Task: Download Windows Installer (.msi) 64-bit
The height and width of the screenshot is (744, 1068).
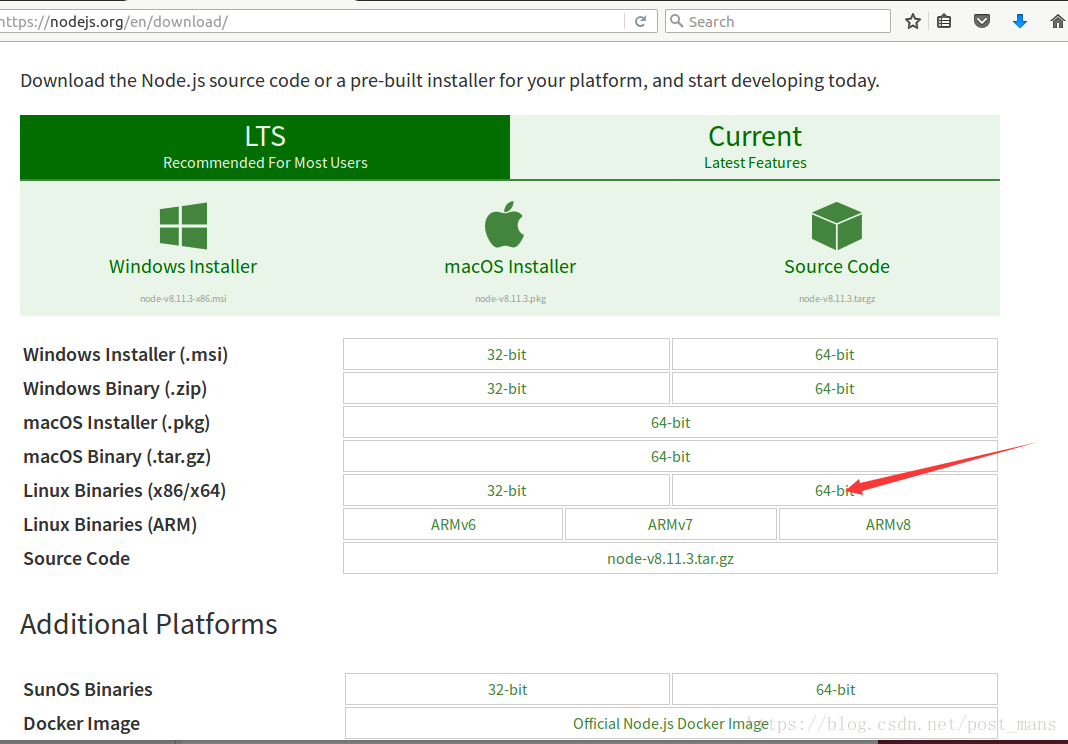Action: point(834,354)
